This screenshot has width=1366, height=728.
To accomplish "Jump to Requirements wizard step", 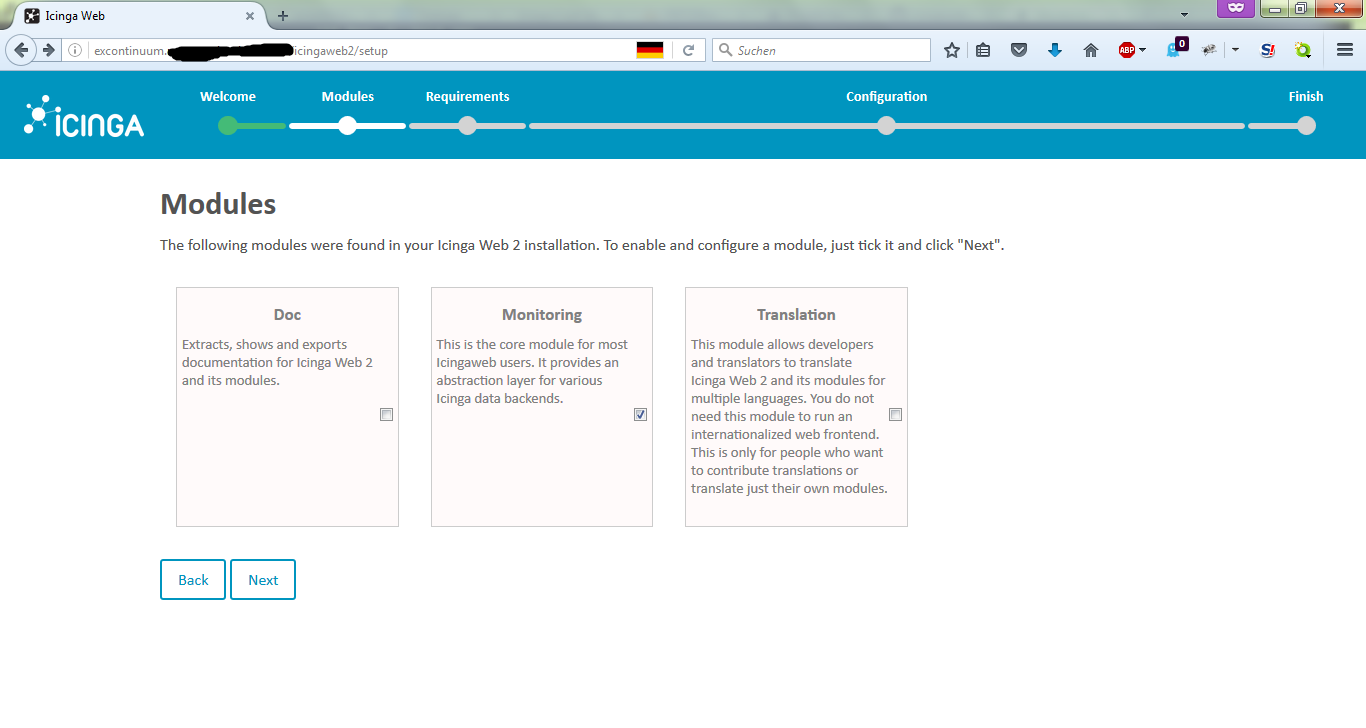I will [x=467, y=97].
